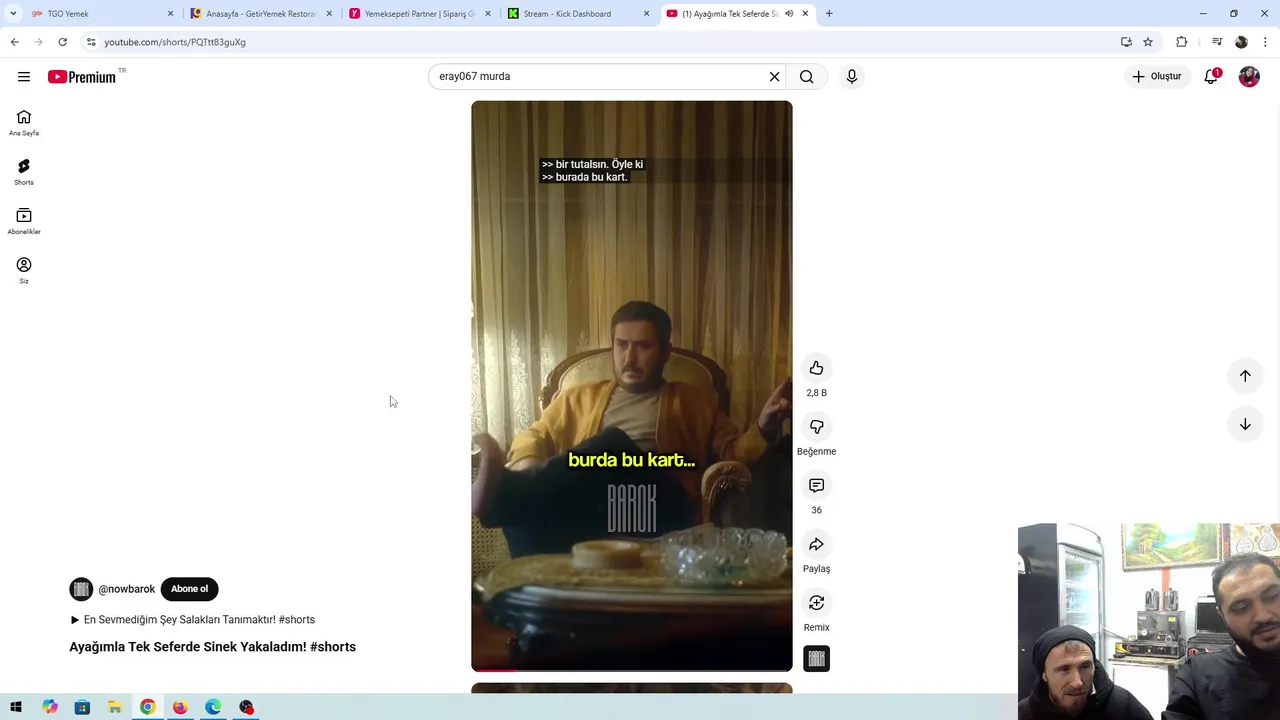Image resolution: width=1280 pixels, height=720 pixels.
Task: View site information icon in the address bar
Action: [91, 42]
